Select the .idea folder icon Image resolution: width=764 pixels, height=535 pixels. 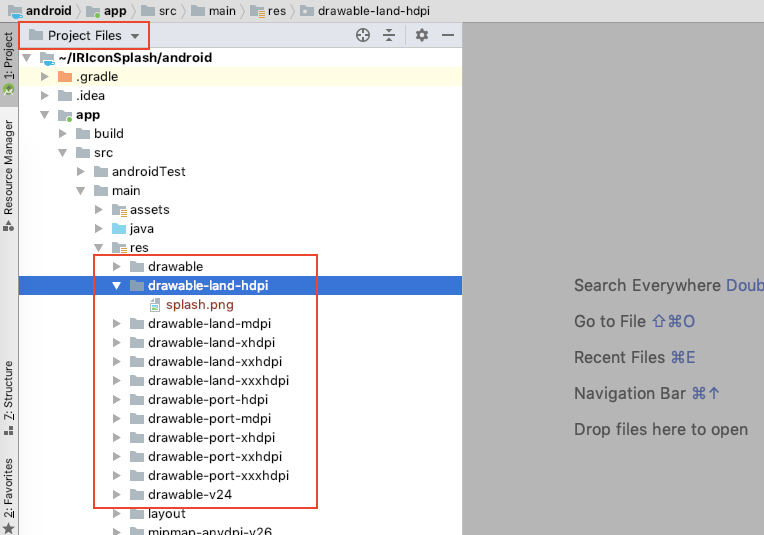[65, 96]
